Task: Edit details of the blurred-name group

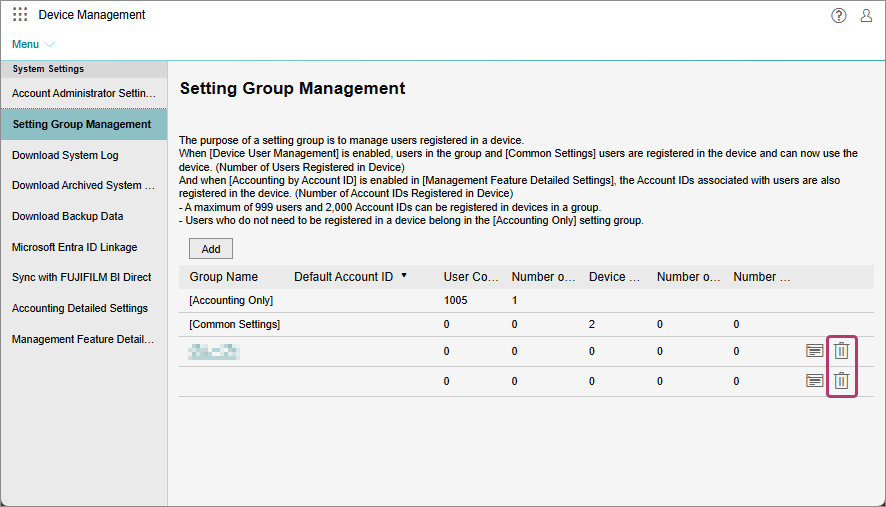Action: 815,351
